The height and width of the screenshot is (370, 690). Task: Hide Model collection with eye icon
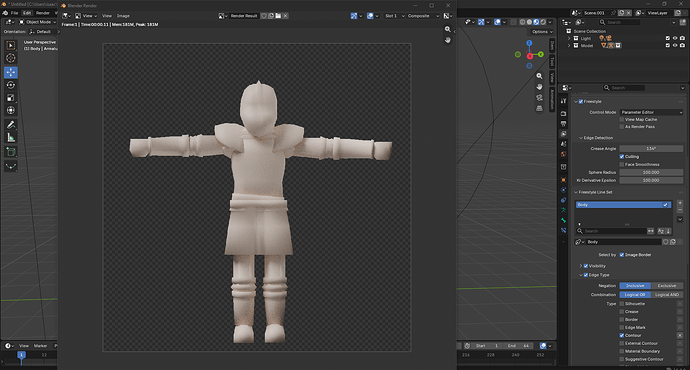point(675,45)
